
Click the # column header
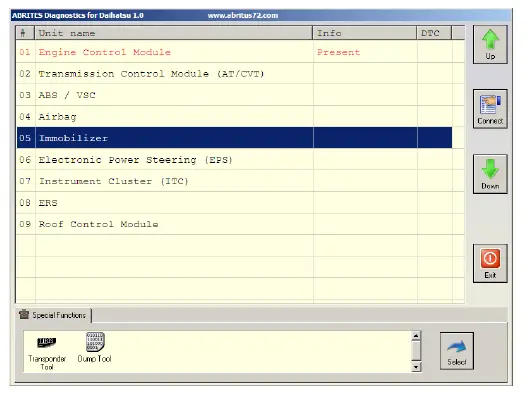point(25,33)
